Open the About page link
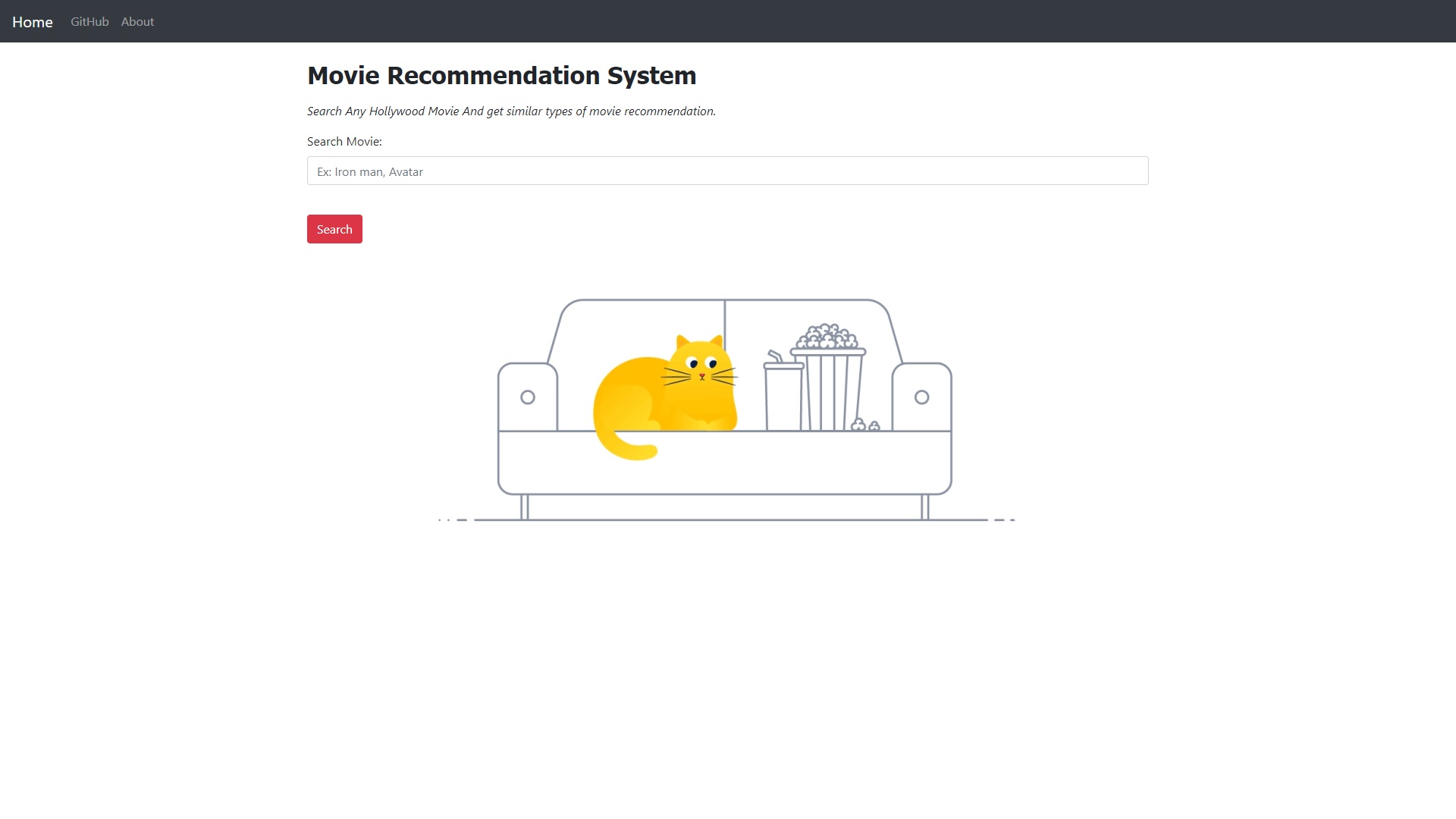The width and height of the screenshot is (1456, 819). click(137, 22)
